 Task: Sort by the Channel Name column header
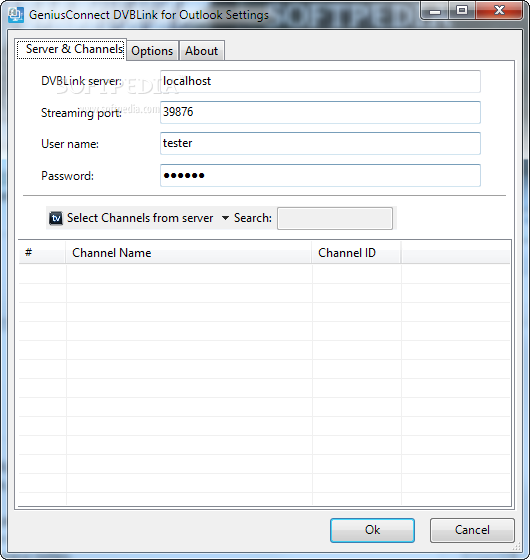coord(189,253)
